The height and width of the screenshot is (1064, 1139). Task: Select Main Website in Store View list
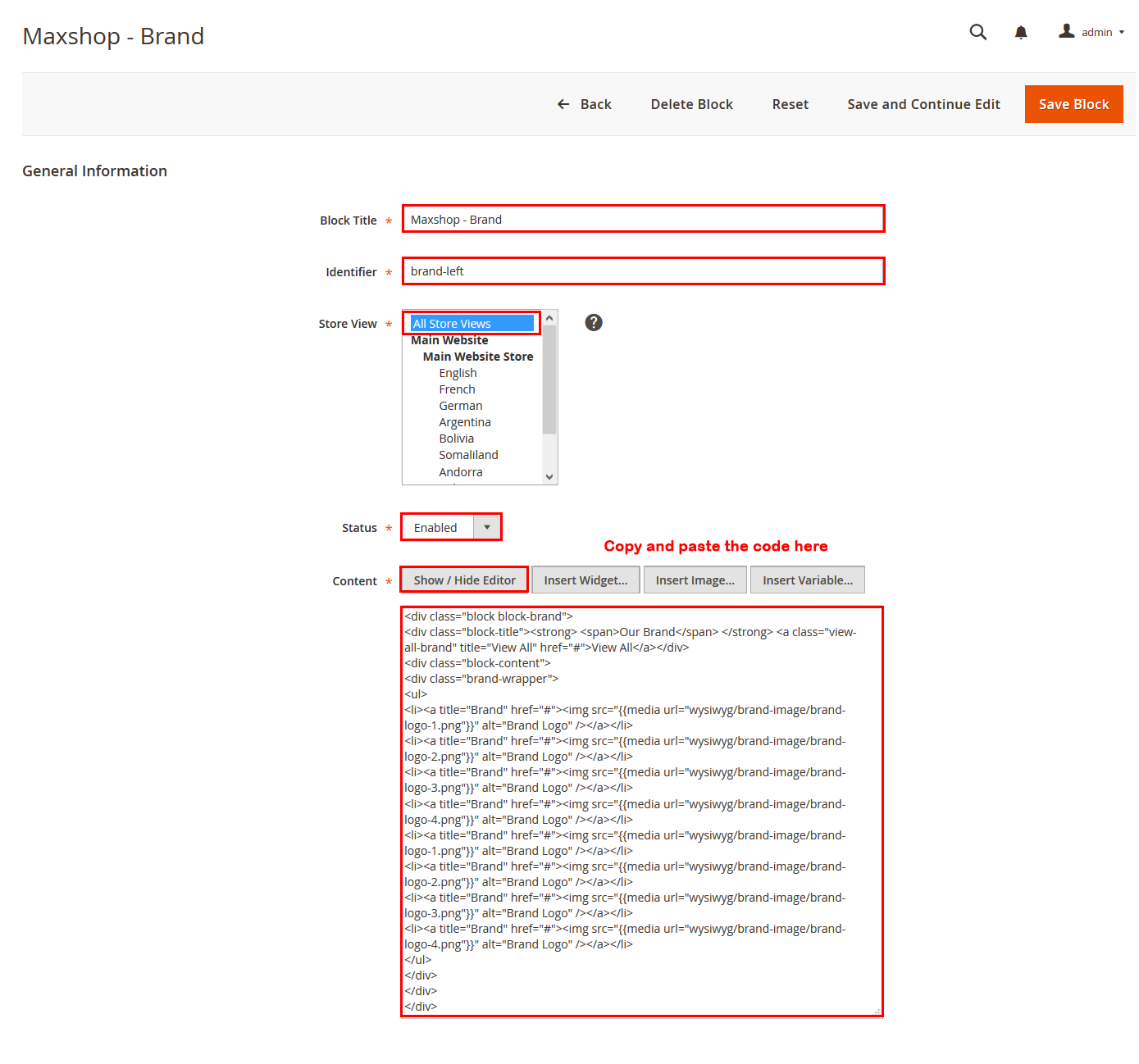click(449, 340)
